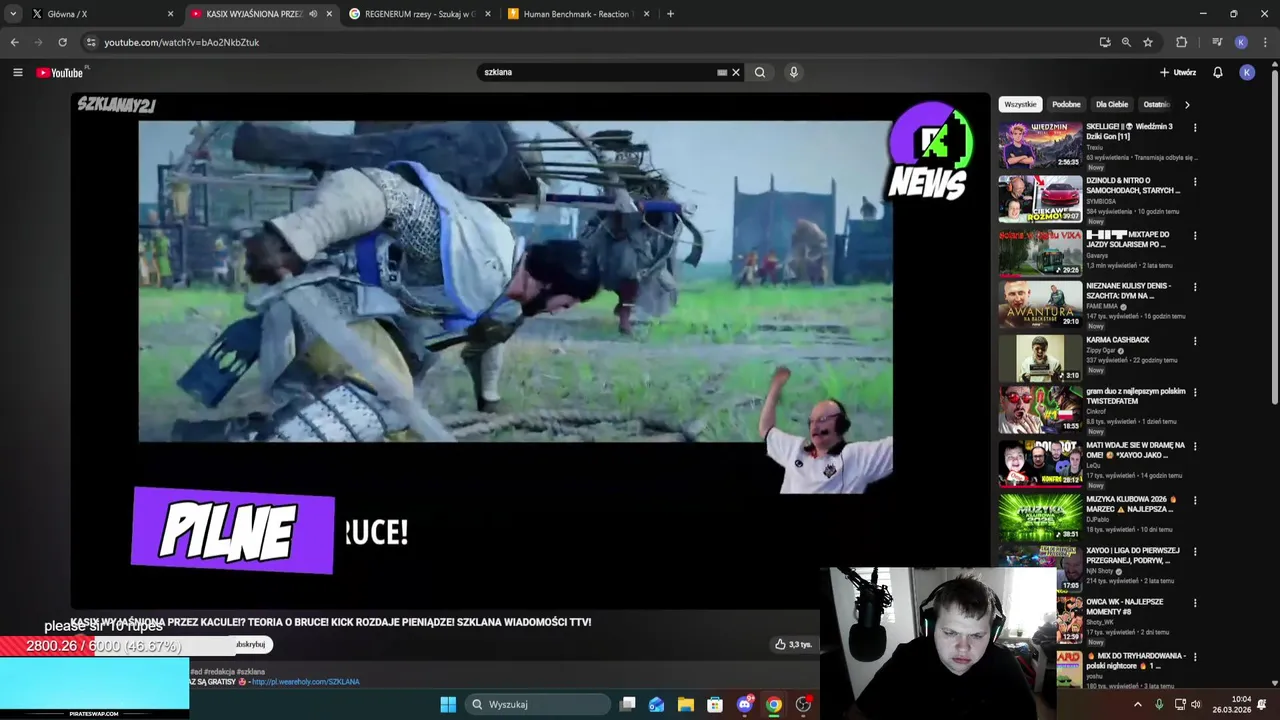Select the Dla Ciebie filter chip
The width and height of the screenshot is (1280, 720).
pos(1112,104)
